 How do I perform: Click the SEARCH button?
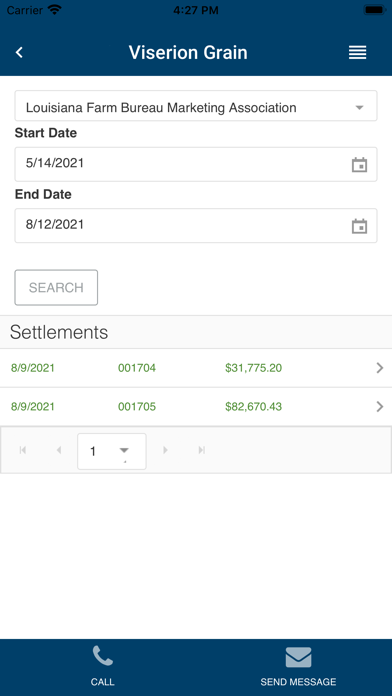[56, 288]
